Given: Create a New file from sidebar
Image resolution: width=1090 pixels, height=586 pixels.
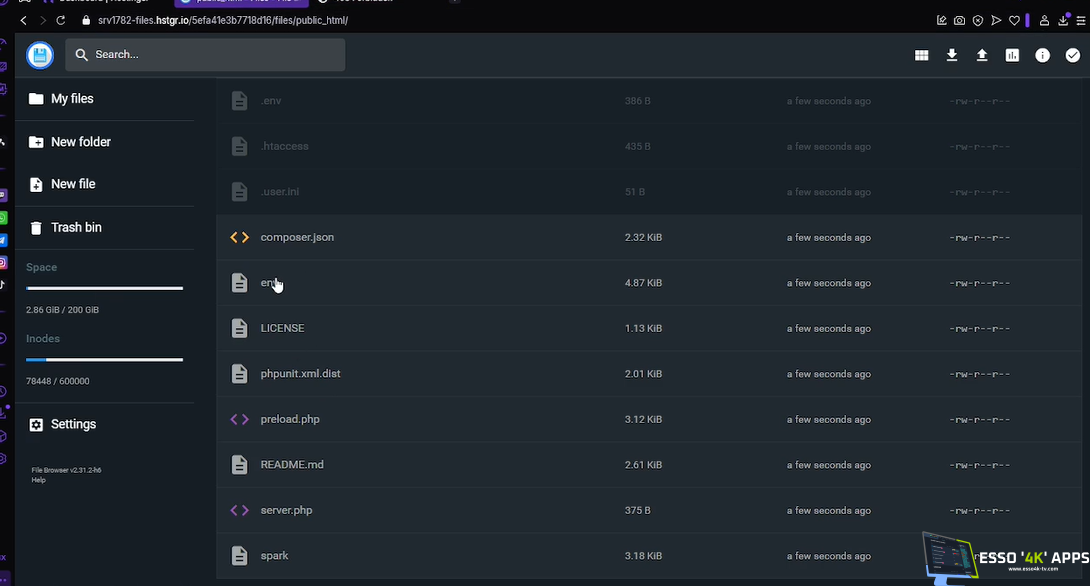Looking at the screenshot, I should [73, 184].
